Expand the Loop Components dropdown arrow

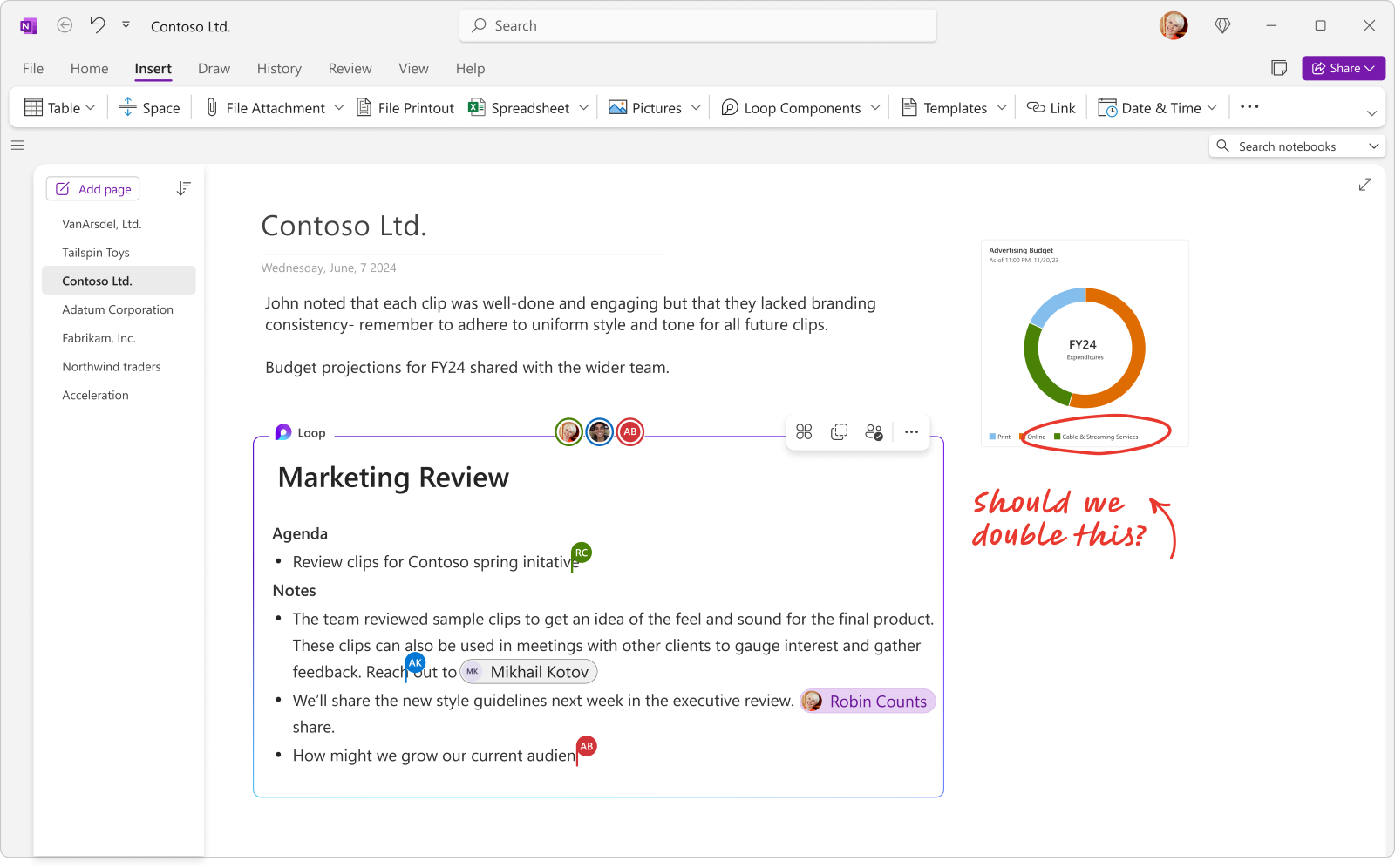(x=875, y=108)
